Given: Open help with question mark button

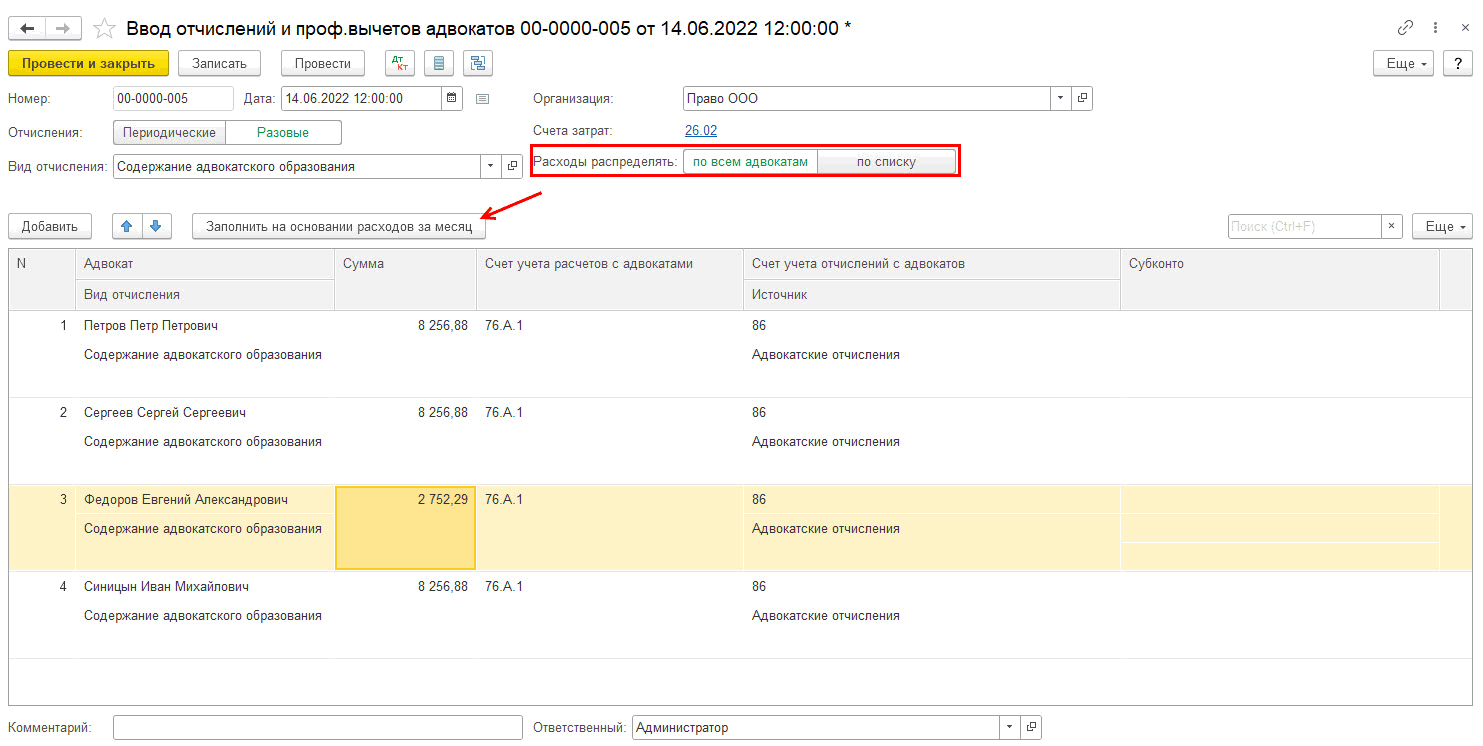Looking at the screenshot, I should tap(1457, 63).
